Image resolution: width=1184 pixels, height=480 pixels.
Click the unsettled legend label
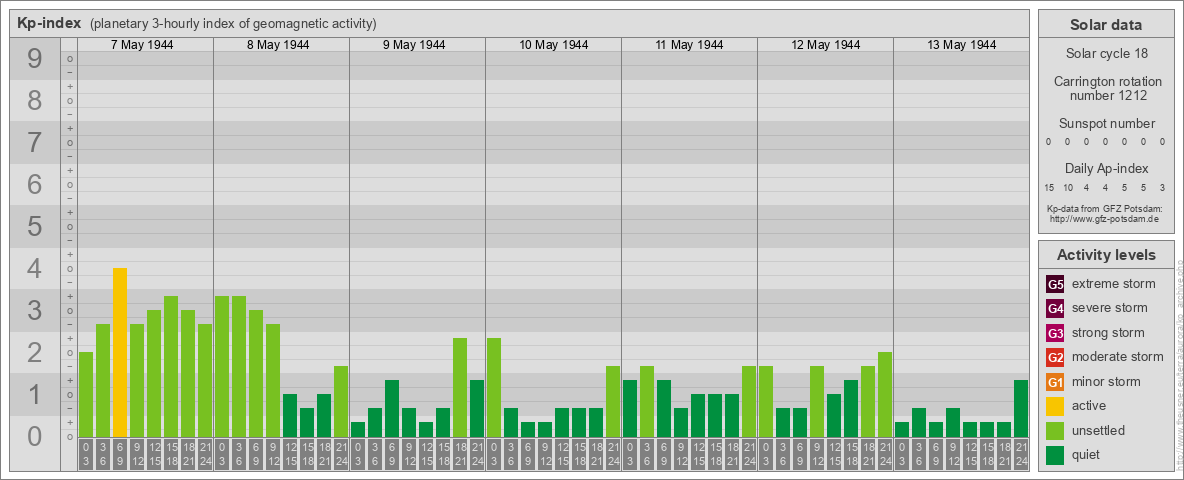pos(1099,430)
